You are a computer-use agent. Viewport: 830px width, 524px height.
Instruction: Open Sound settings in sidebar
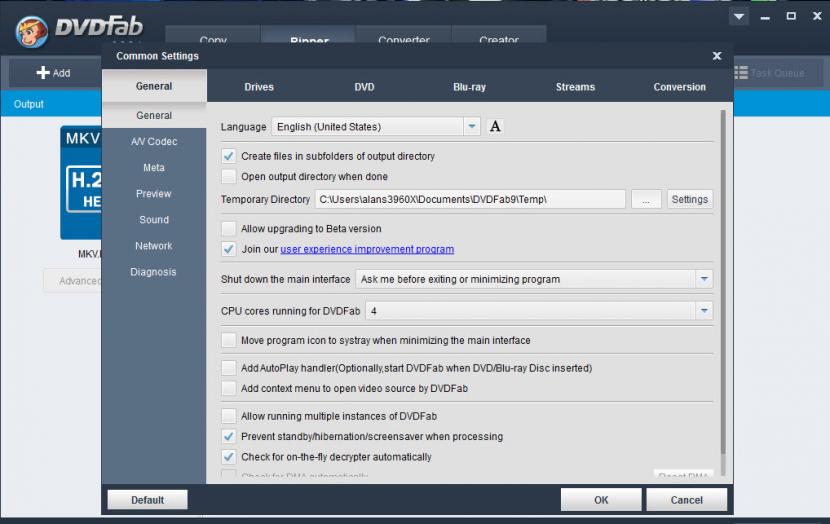pos(154,220)
